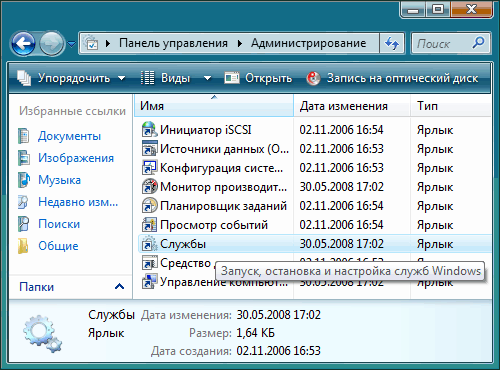Screen dimensions: 500x370
Task: Expand the Папки pane chevron
Action: (119, 287)
